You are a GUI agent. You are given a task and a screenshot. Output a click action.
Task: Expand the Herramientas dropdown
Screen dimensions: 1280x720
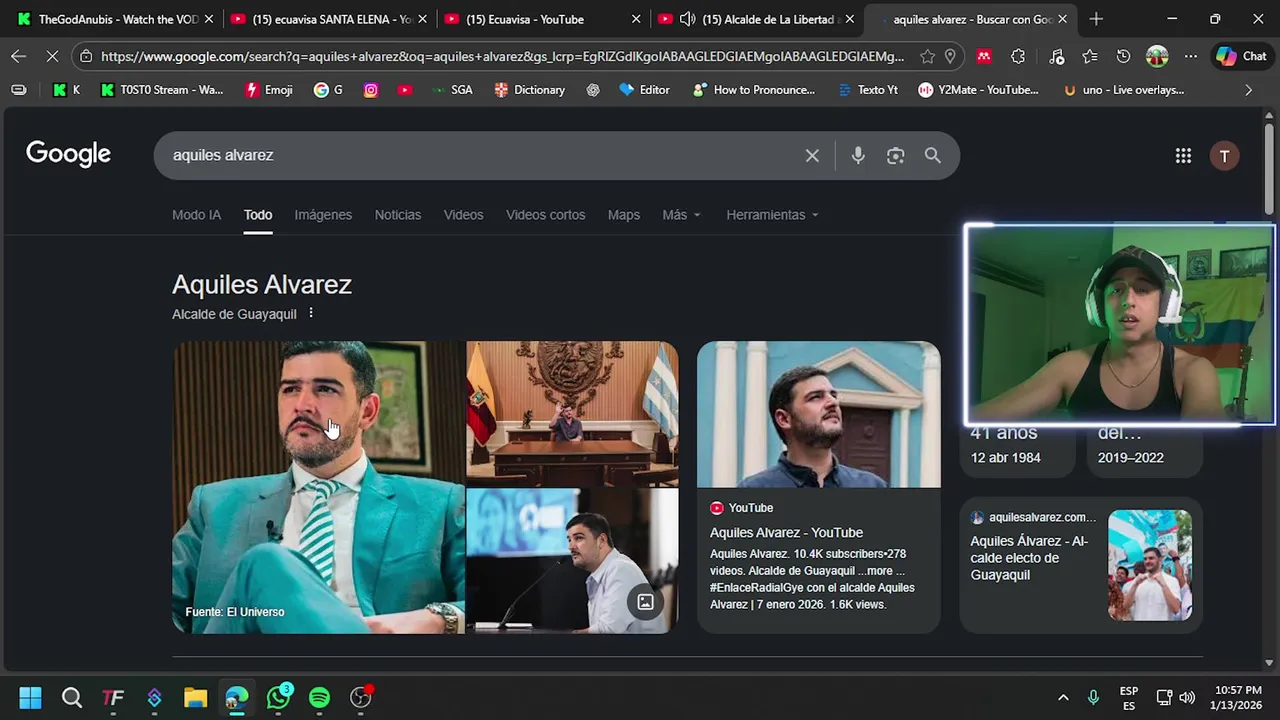(772, 215)
